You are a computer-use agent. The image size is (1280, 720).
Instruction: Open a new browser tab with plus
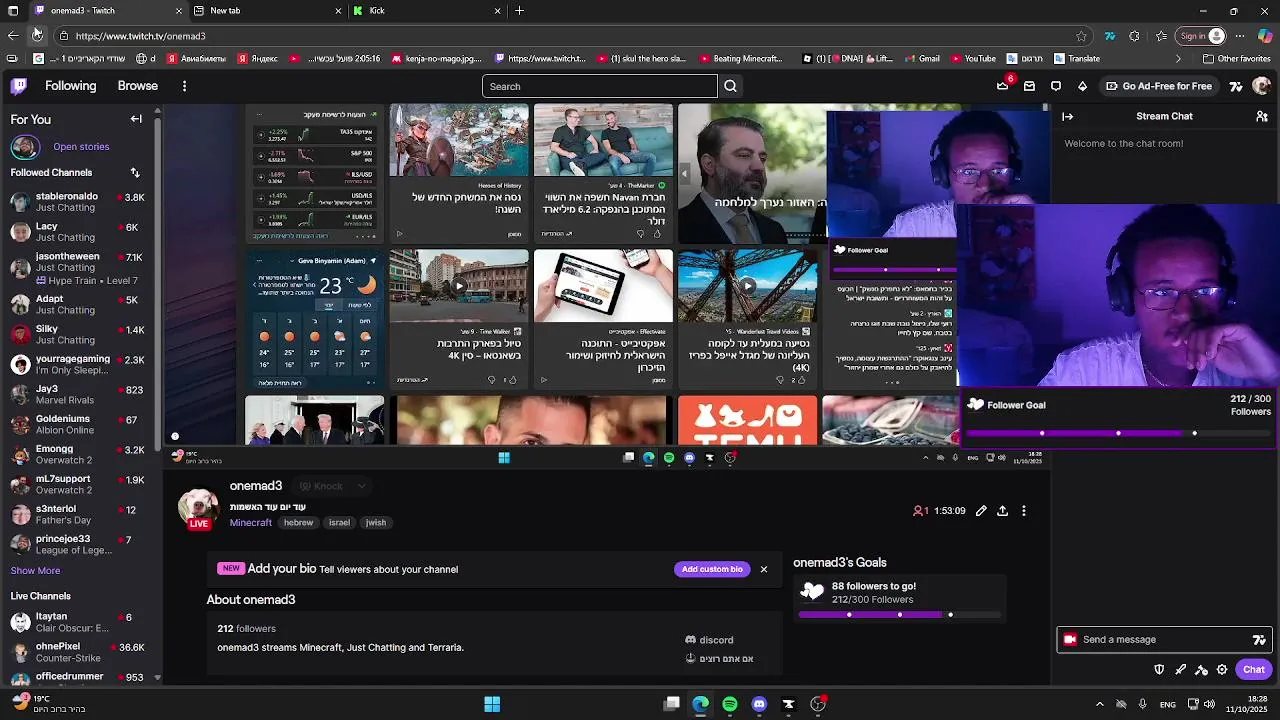(519, 11)
